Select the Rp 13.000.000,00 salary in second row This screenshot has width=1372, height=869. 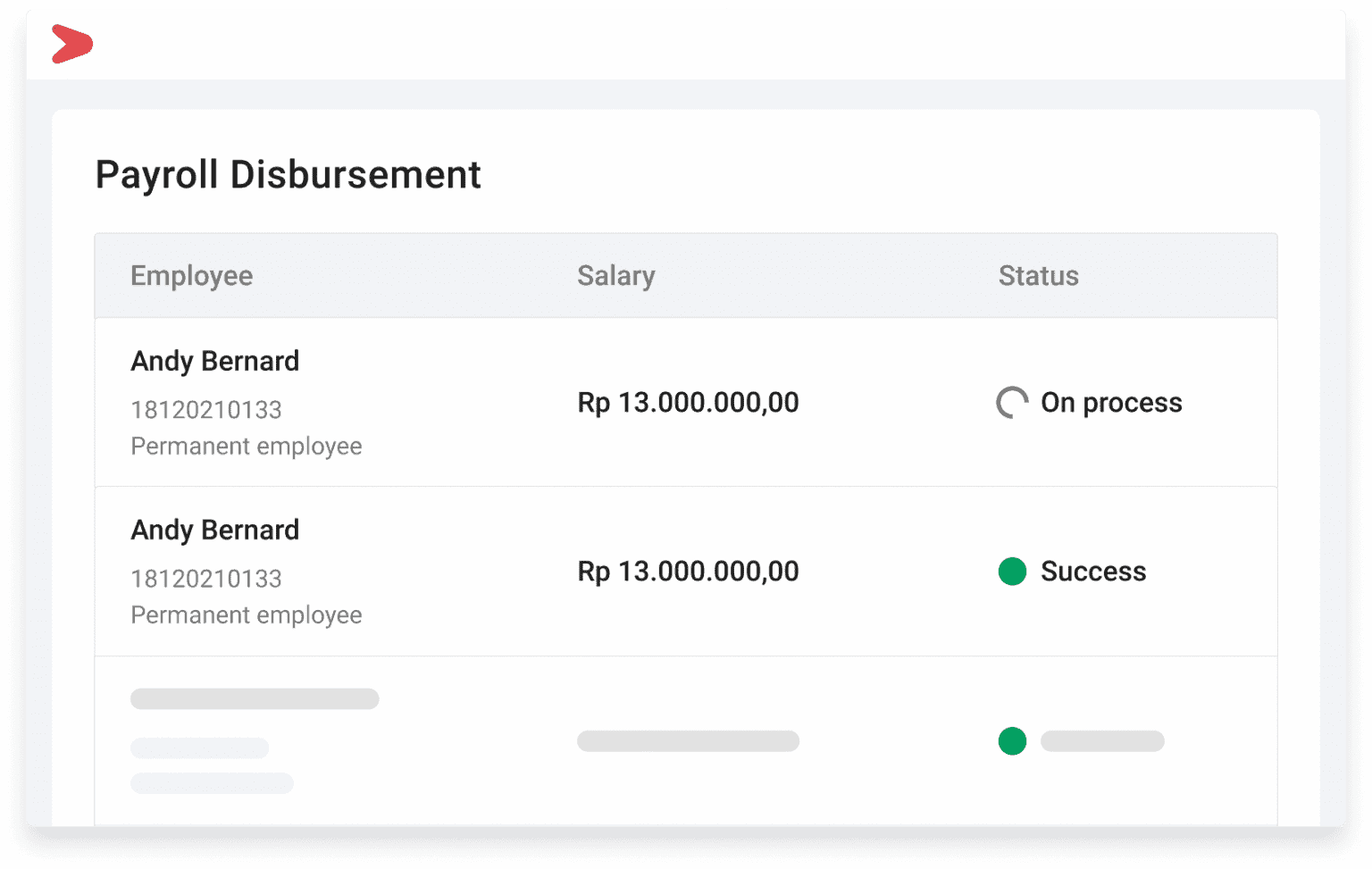click(688, 572)
